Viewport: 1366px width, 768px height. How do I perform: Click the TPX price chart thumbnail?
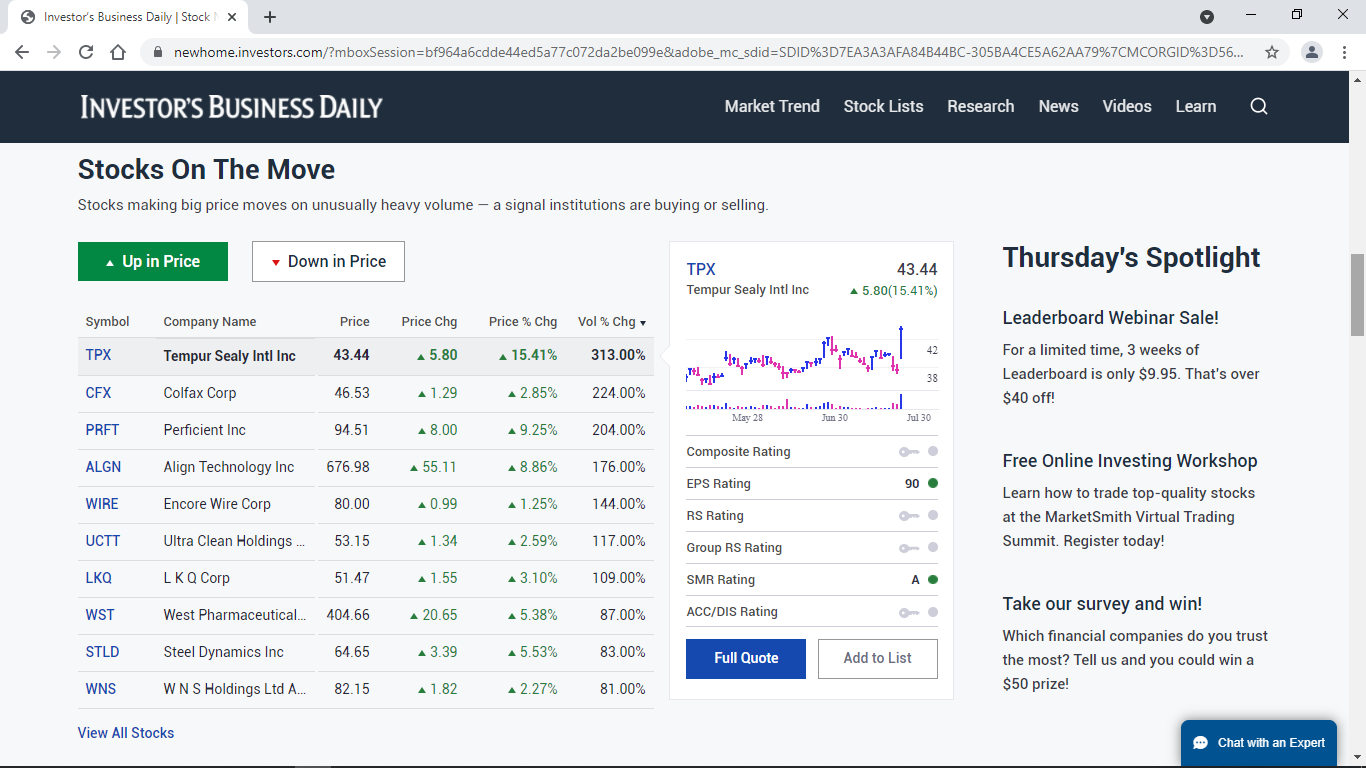tap(810, 372)
